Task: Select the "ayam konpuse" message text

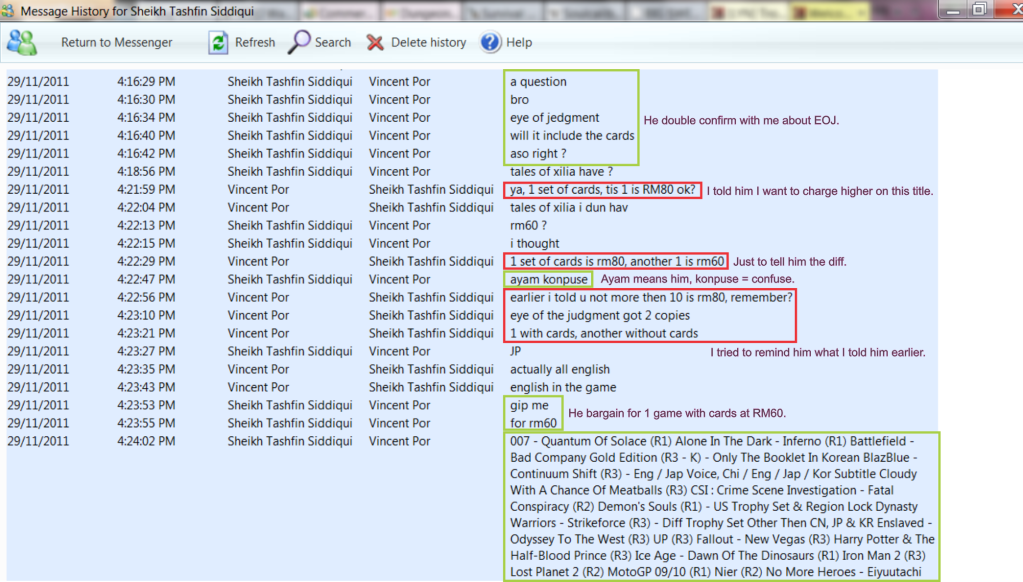Action: coord(548,279)
